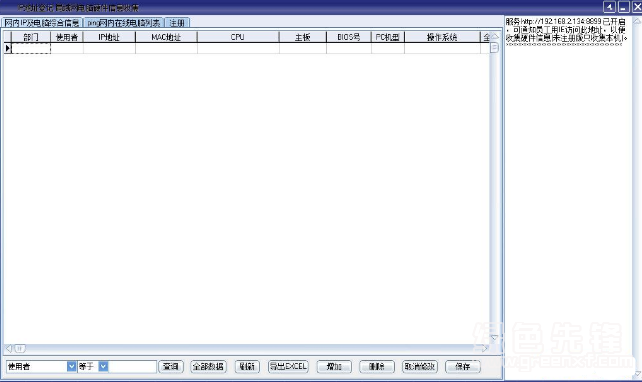642x382 pixels.
Task: Add a record with 增加 button
Action: (334, 366)
